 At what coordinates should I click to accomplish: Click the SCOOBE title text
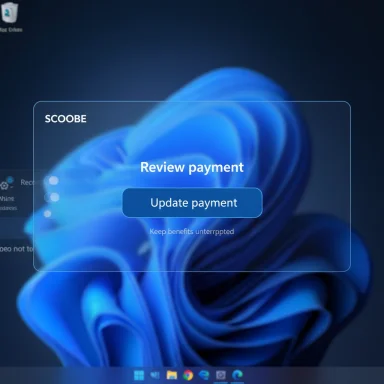pyautogui.click(x=66, y=119)
